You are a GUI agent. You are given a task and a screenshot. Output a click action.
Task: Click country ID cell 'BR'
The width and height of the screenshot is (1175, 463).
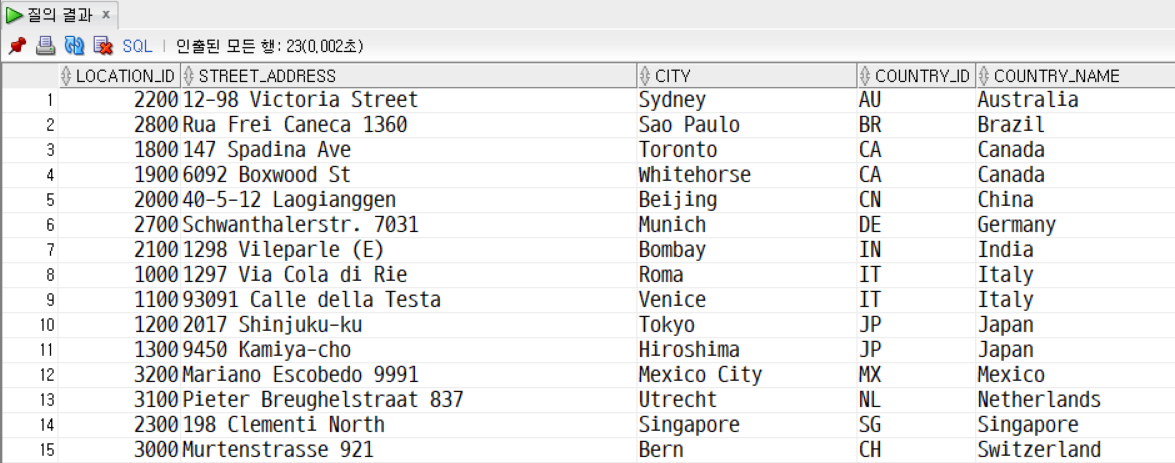tap(916, 125)
